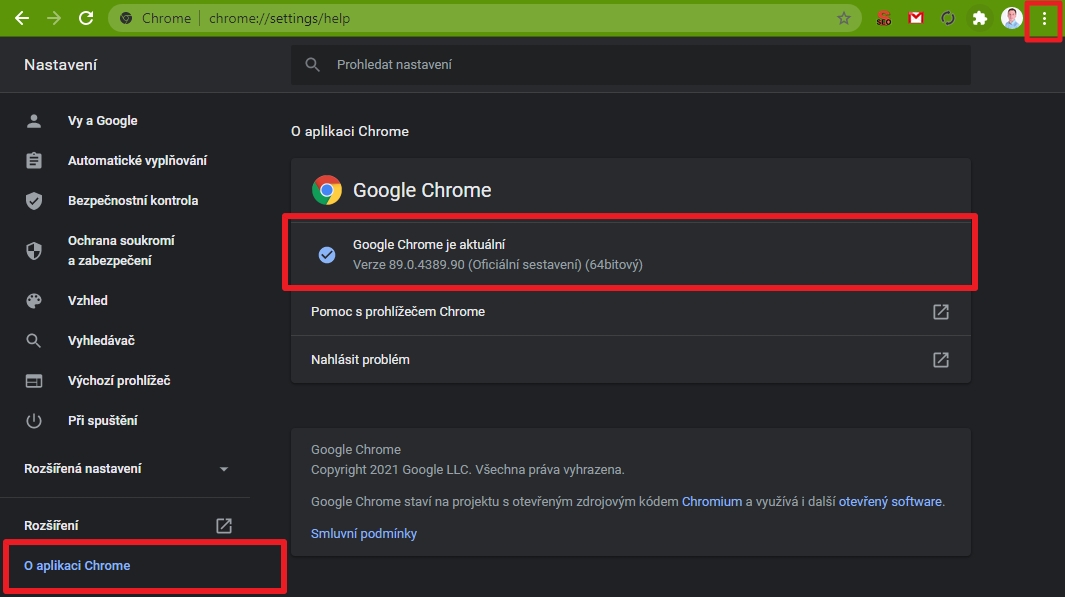Click the palette icon beside Vzhled
Viewport: 1065px width, 597px height.
pyautogui.click(x=33, y=301)
